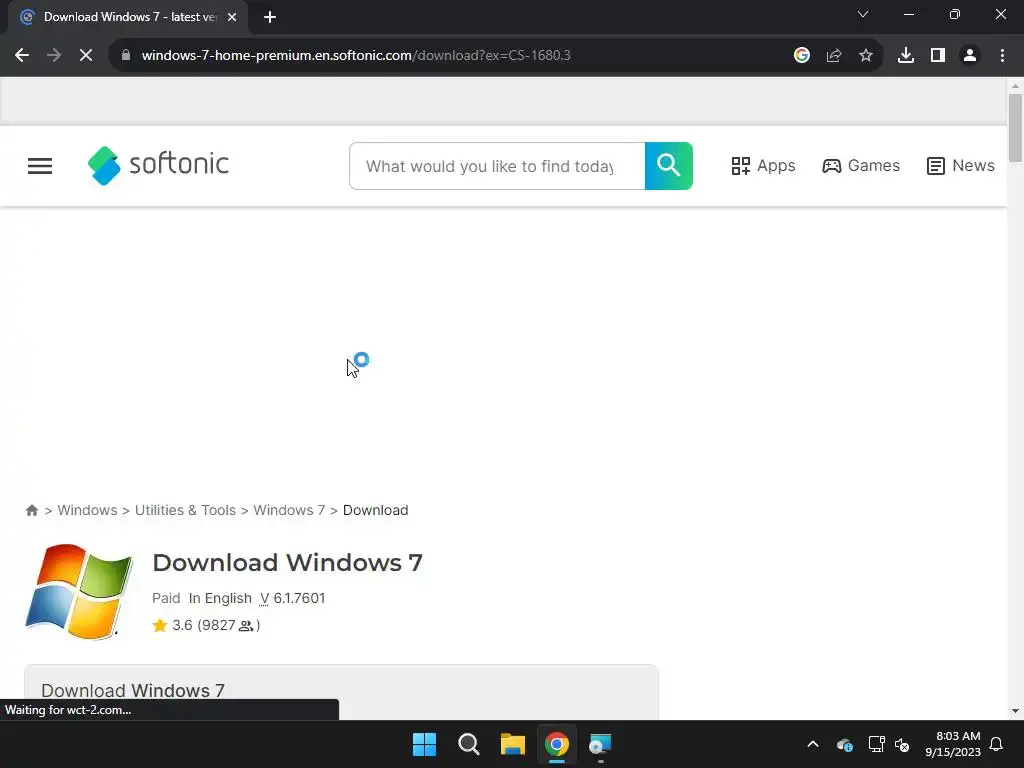Show hidden tray icons chevron
Image resolution: width=1024 pixels, height=768 pixels.
click(x=813, y=744)
